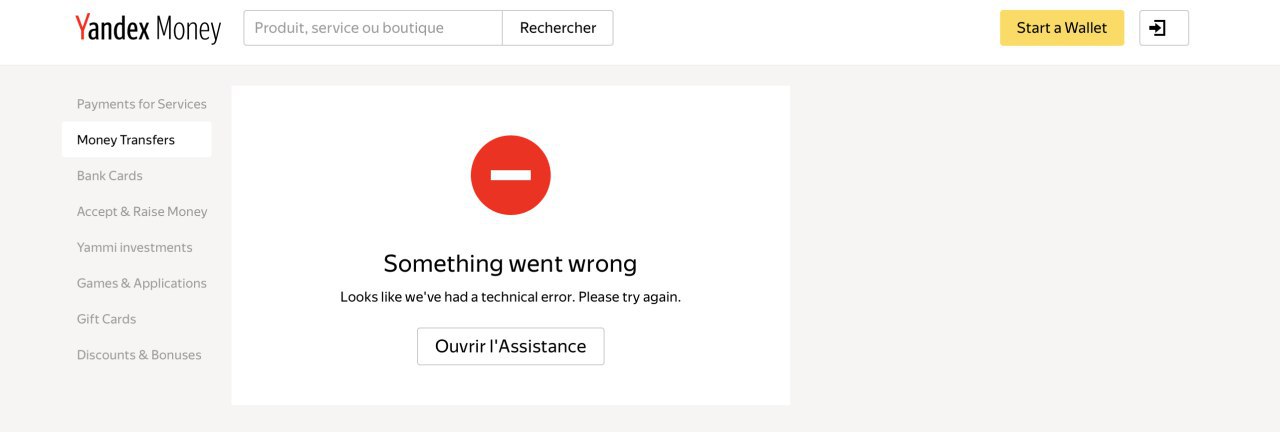Open Yammi investments section

click(x=135, y=248)
